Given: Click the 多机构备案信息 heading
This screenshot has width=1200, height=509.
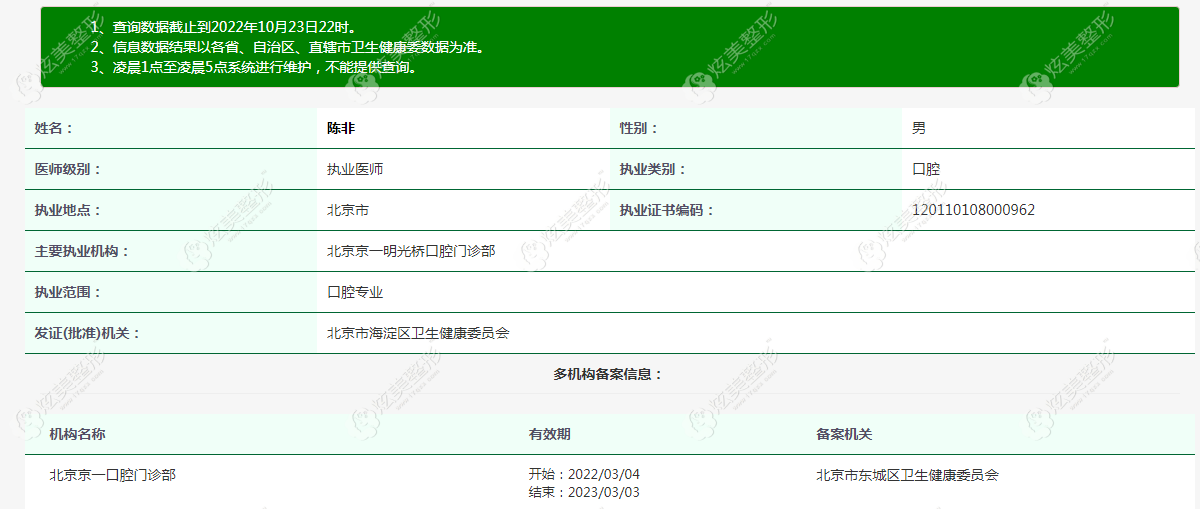Looking at the screenshot, I should pyautogui.click(x=609, y=375).
